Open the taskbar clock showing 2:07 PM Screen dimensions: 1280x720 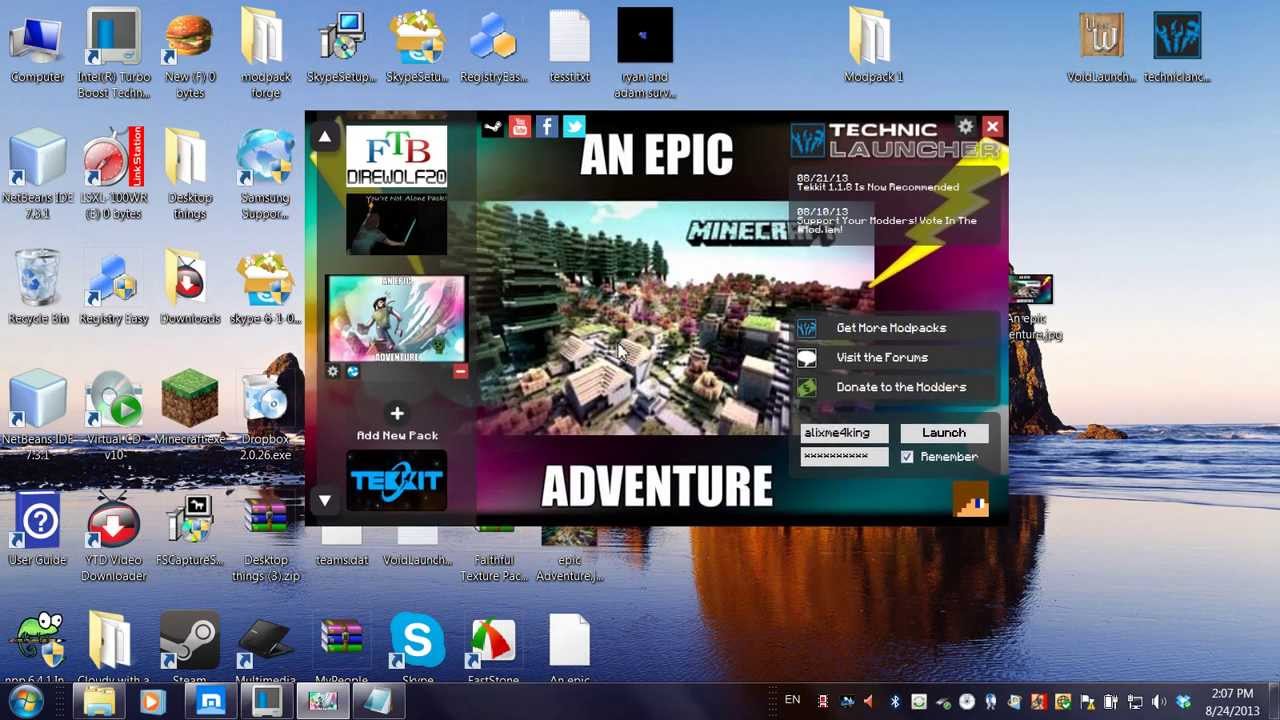pos(1232,702)
